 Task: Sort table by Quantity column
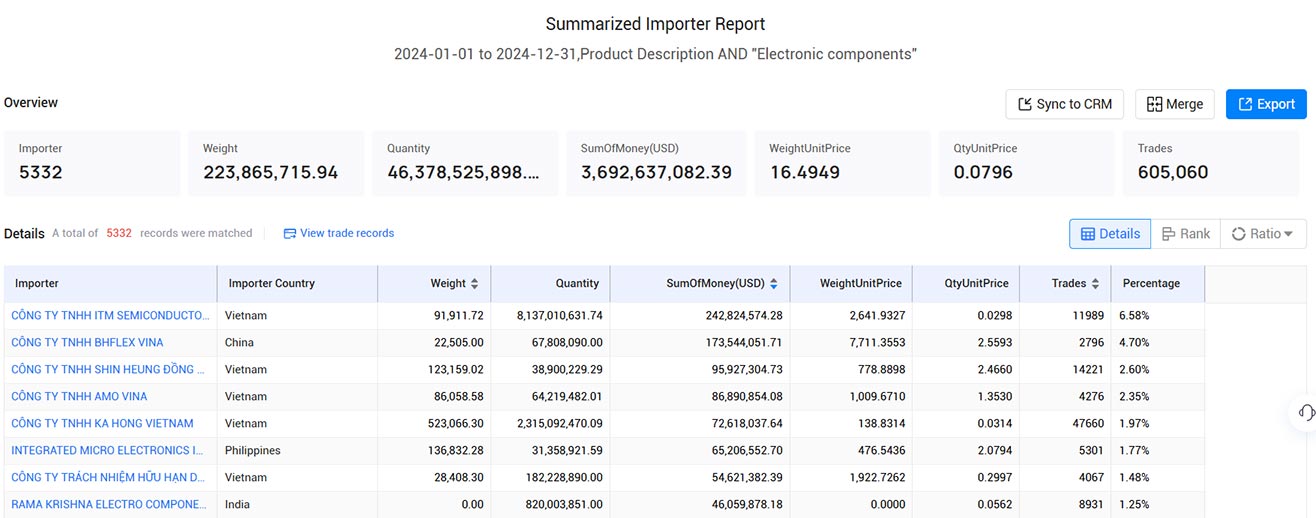pyautogui.click(x=577, y=283)
